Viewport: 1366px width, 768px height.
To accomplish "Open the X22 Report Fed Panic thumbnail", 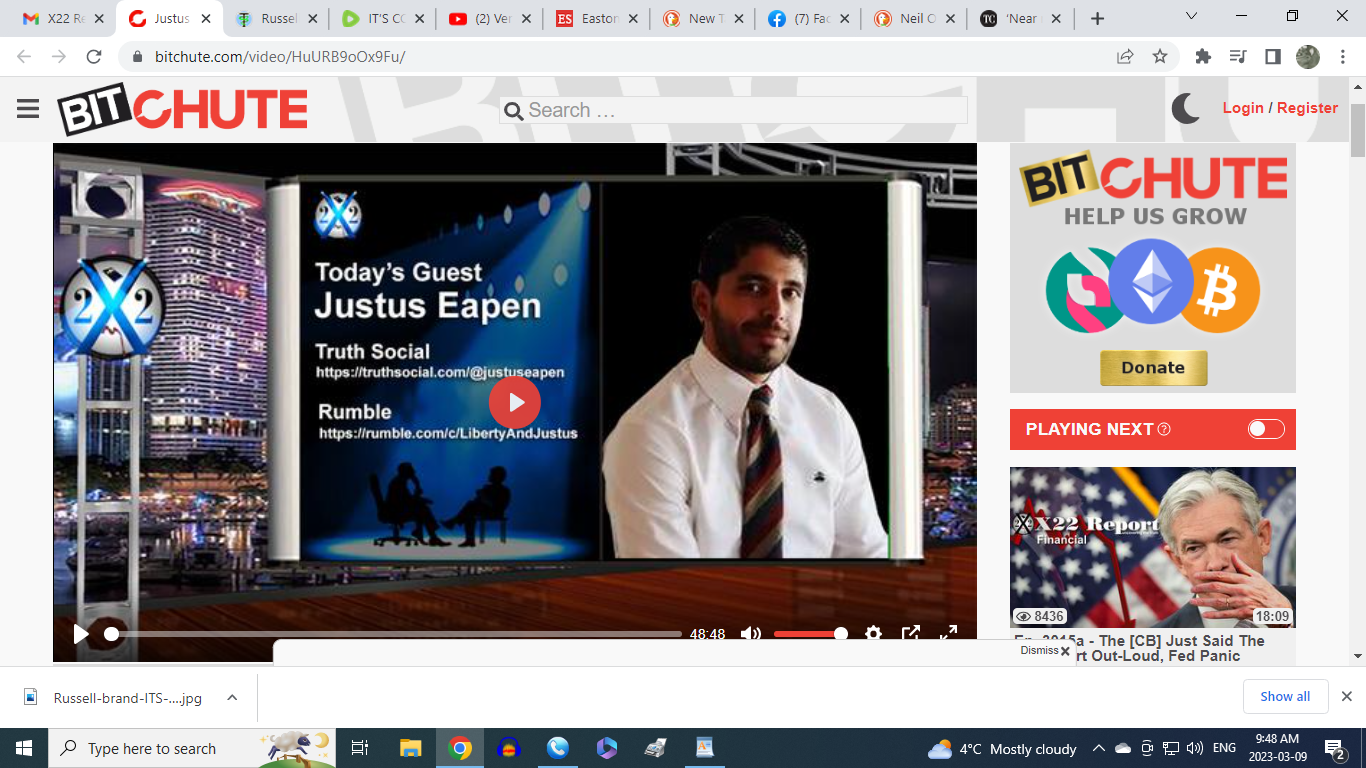I will [1152, 547].
